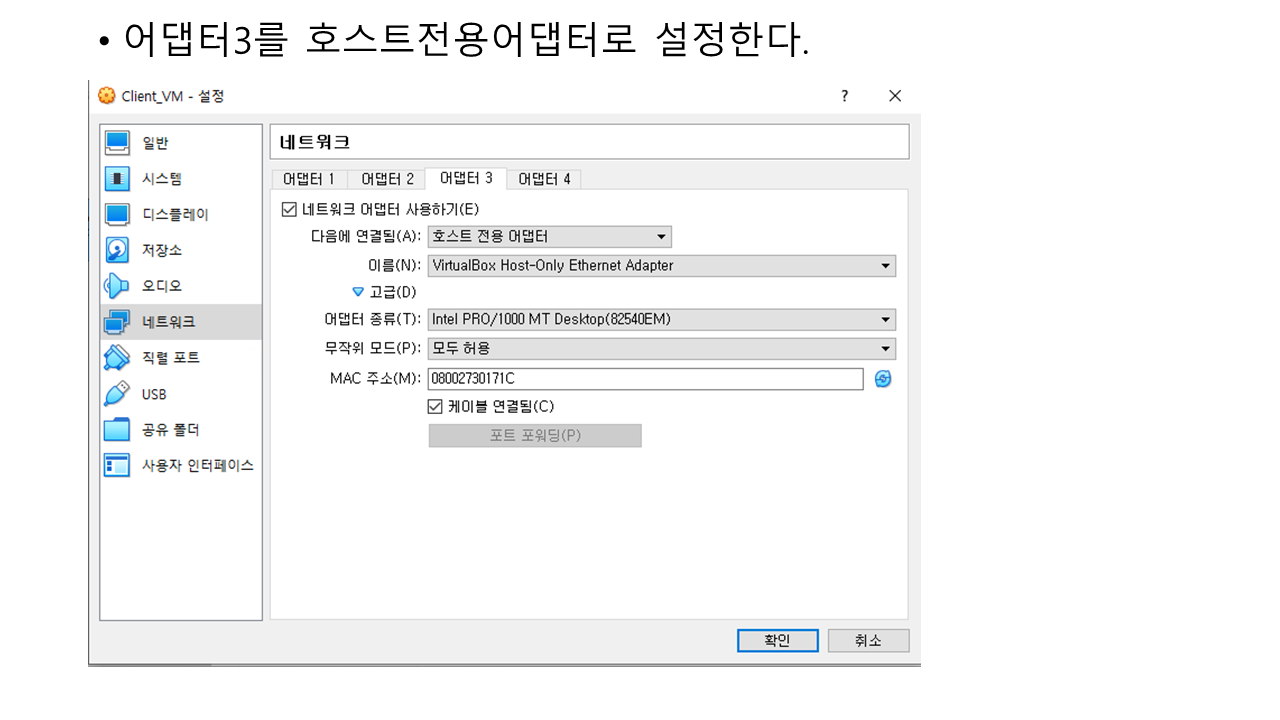The width and height of the screenshot is (1280, 720).
Task: Click the MAC address regenerate refresh icon
Action: [883, 379]
